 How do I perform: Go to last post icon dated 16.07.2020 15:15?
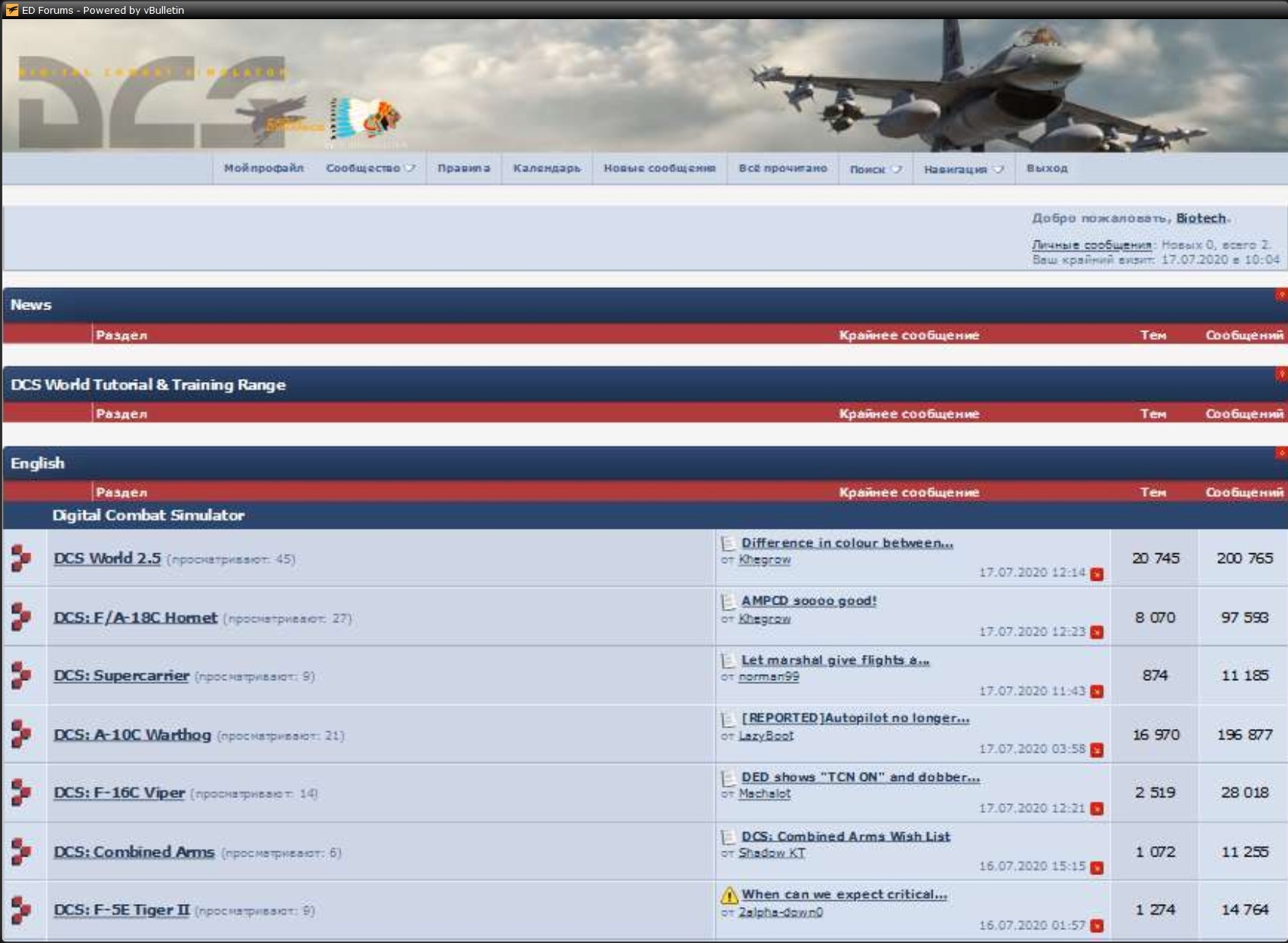point(1097,867)
